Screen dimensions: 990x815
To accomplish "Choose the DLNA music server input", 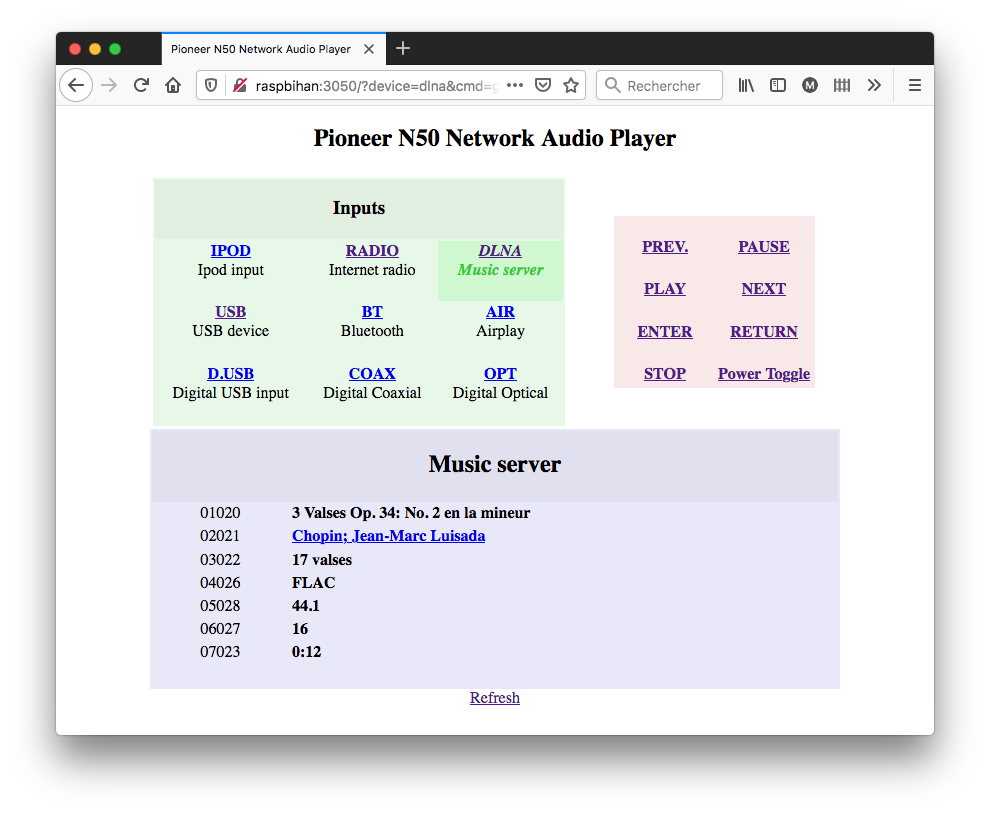I will (x=500, y=251).
